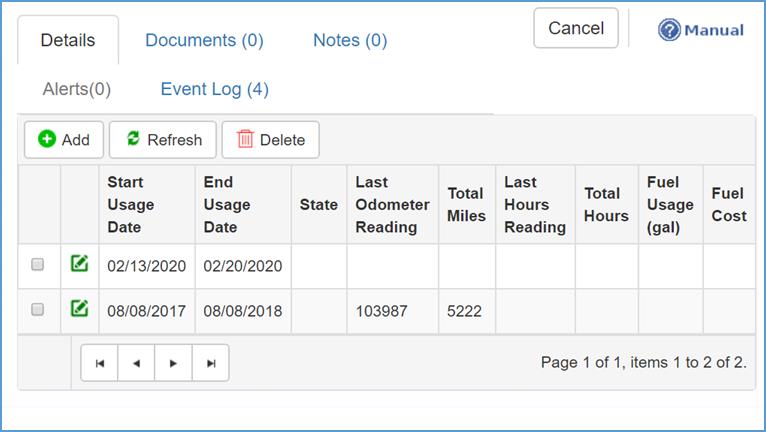Click the edit icon for 02/13/2020 row
766x432 pixels.
coord(79,265)
